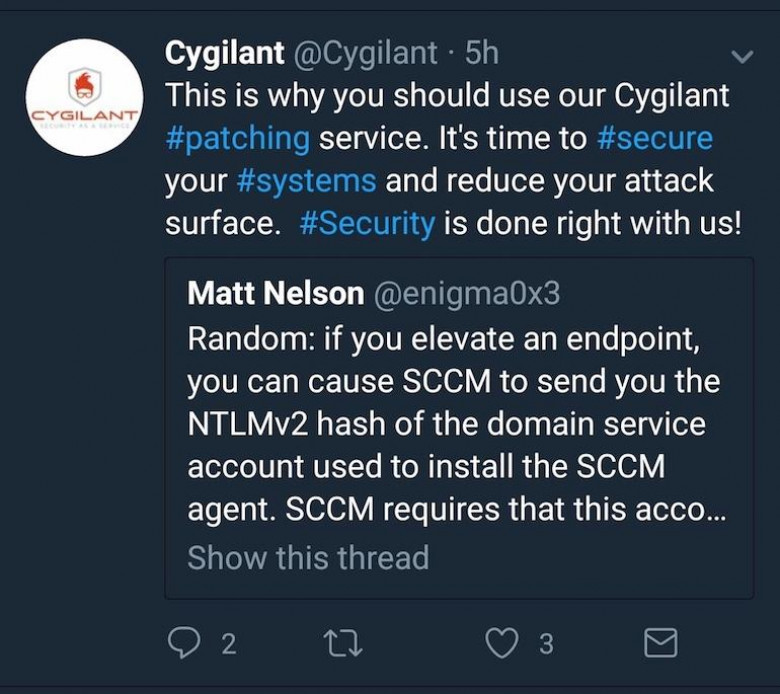This screenshot has height=694, width=780.
Task: Click the #secure hashtag
Action: (655, 138)
